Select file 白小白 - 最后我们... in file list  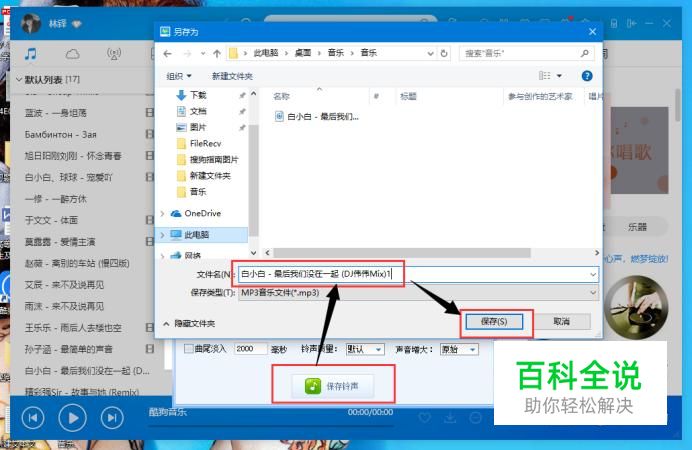(x=316, y=116)
